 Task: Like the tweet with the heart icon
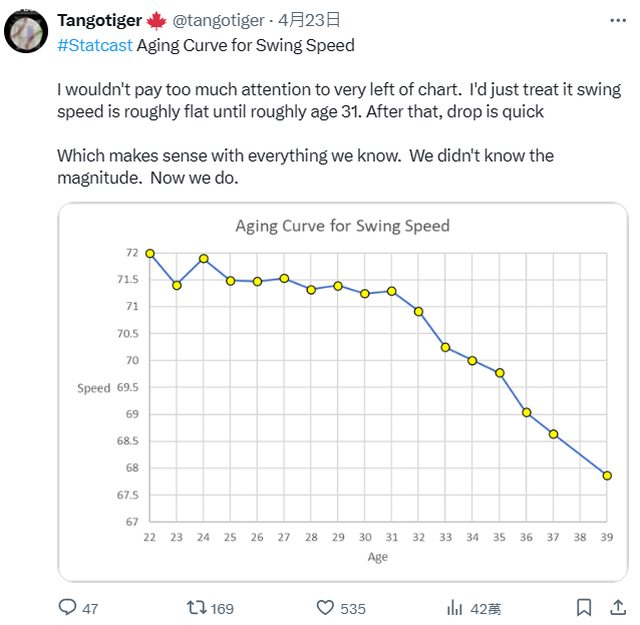325,607
